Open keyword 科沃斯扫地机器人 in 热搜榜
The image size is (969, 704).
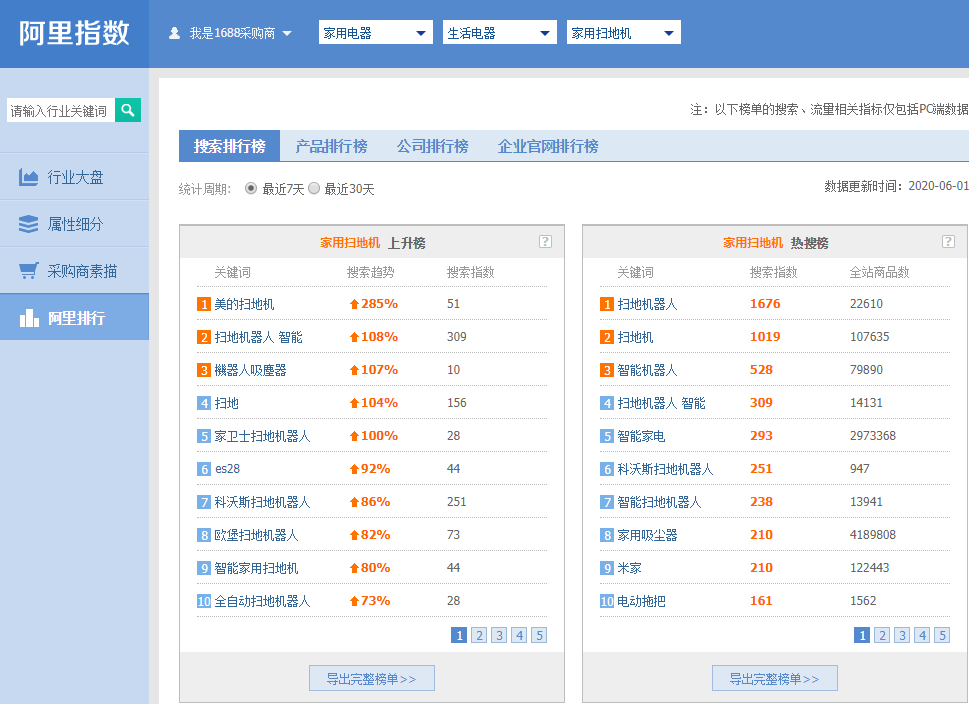point(665,469)
